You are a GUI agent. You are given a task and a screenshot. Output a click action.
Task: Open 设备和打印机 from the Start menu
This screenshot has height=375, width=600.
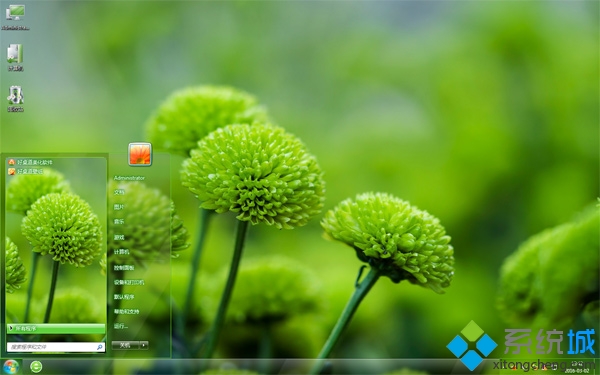click(x=129, y=282)
